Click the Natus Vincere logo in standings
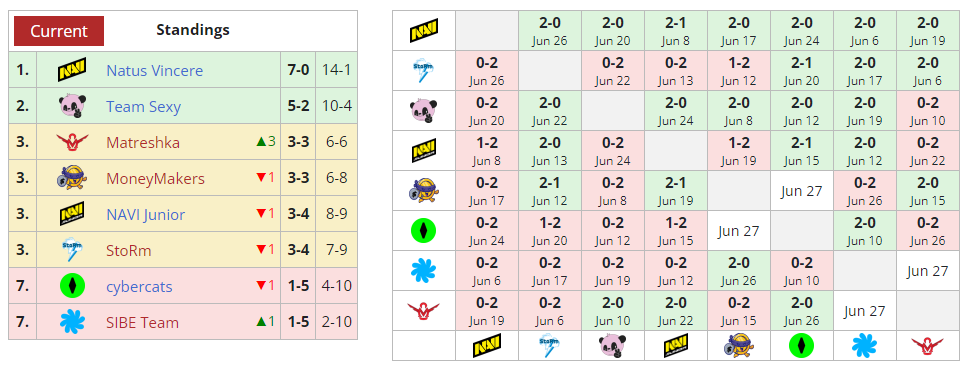 71,70
